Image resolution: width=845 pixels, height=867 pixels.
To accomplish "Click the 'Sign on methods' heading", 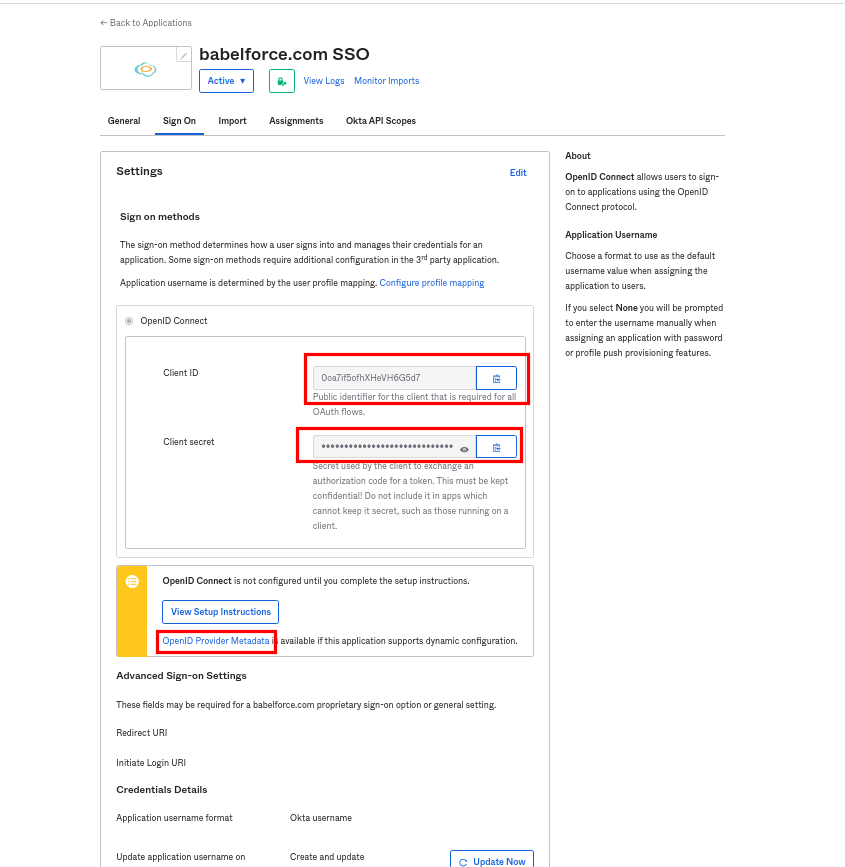I will click(160, 217).
